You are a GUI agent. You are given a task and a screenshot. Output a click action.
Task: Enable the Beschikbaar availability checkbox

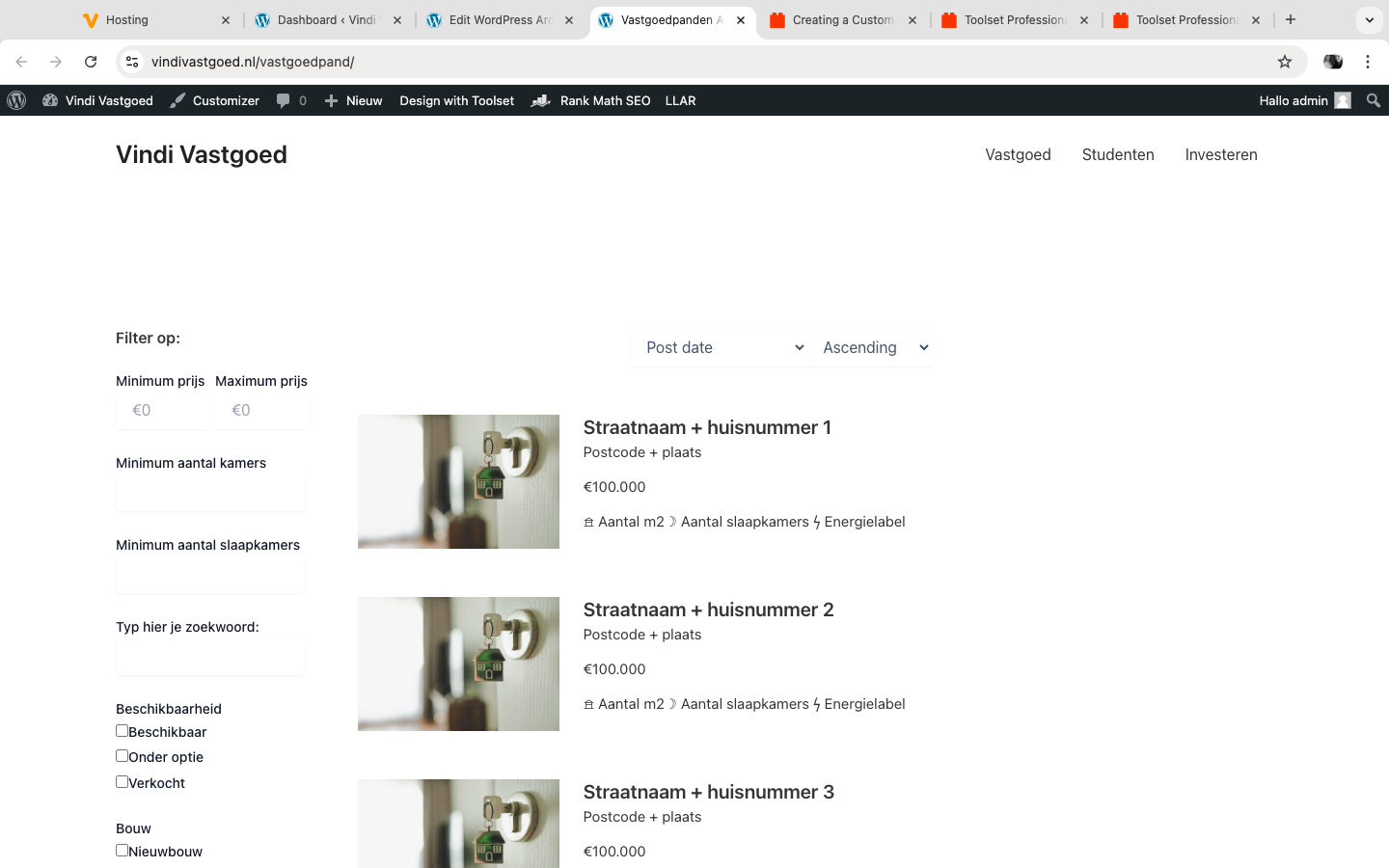point(122,731)
